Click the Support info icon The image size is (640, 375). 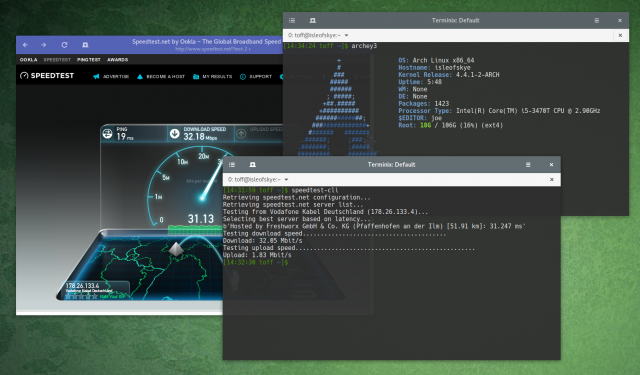243,76
